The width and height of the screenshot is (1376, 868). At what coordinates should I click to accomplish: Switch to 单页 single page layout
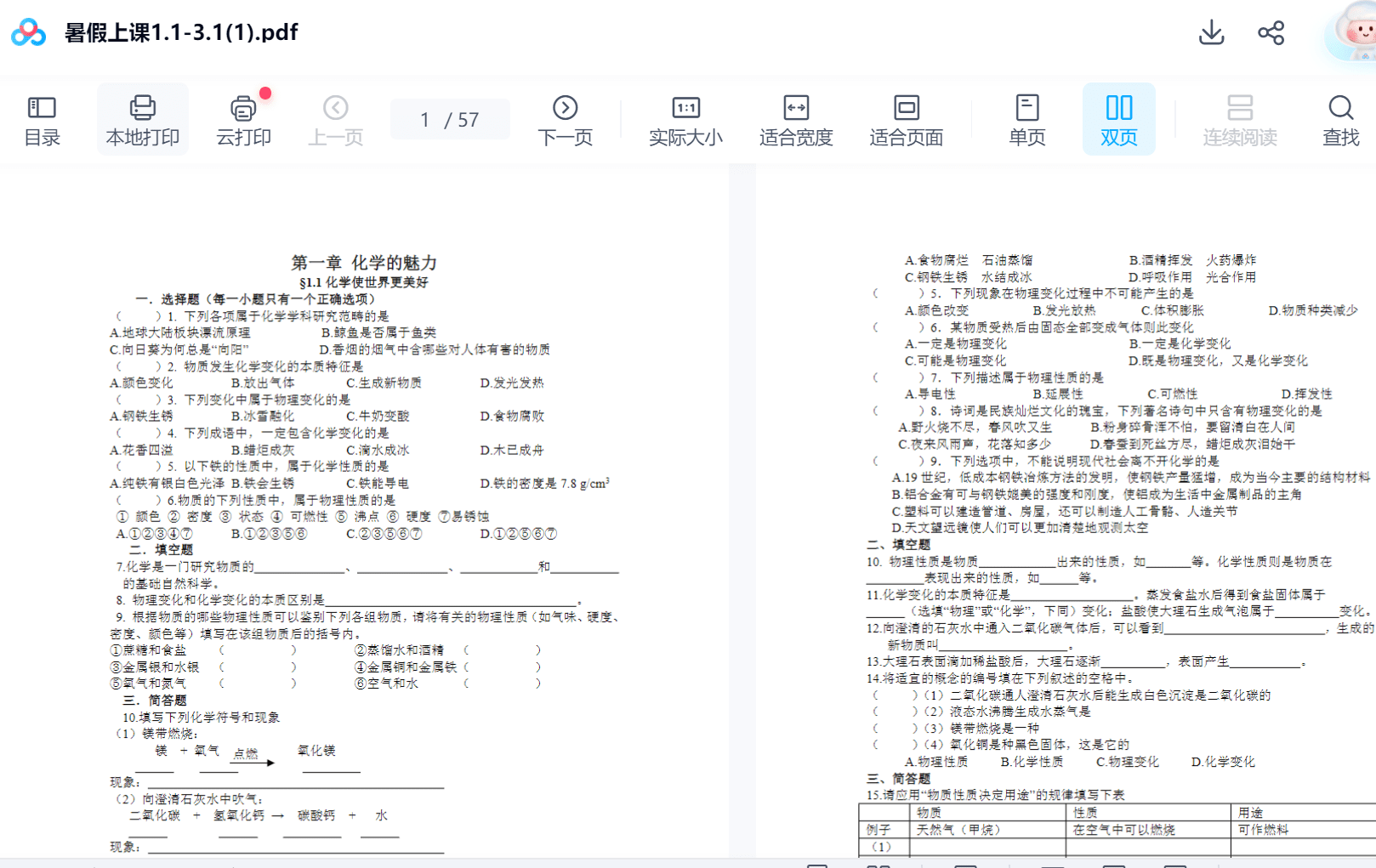(1026, 120)
